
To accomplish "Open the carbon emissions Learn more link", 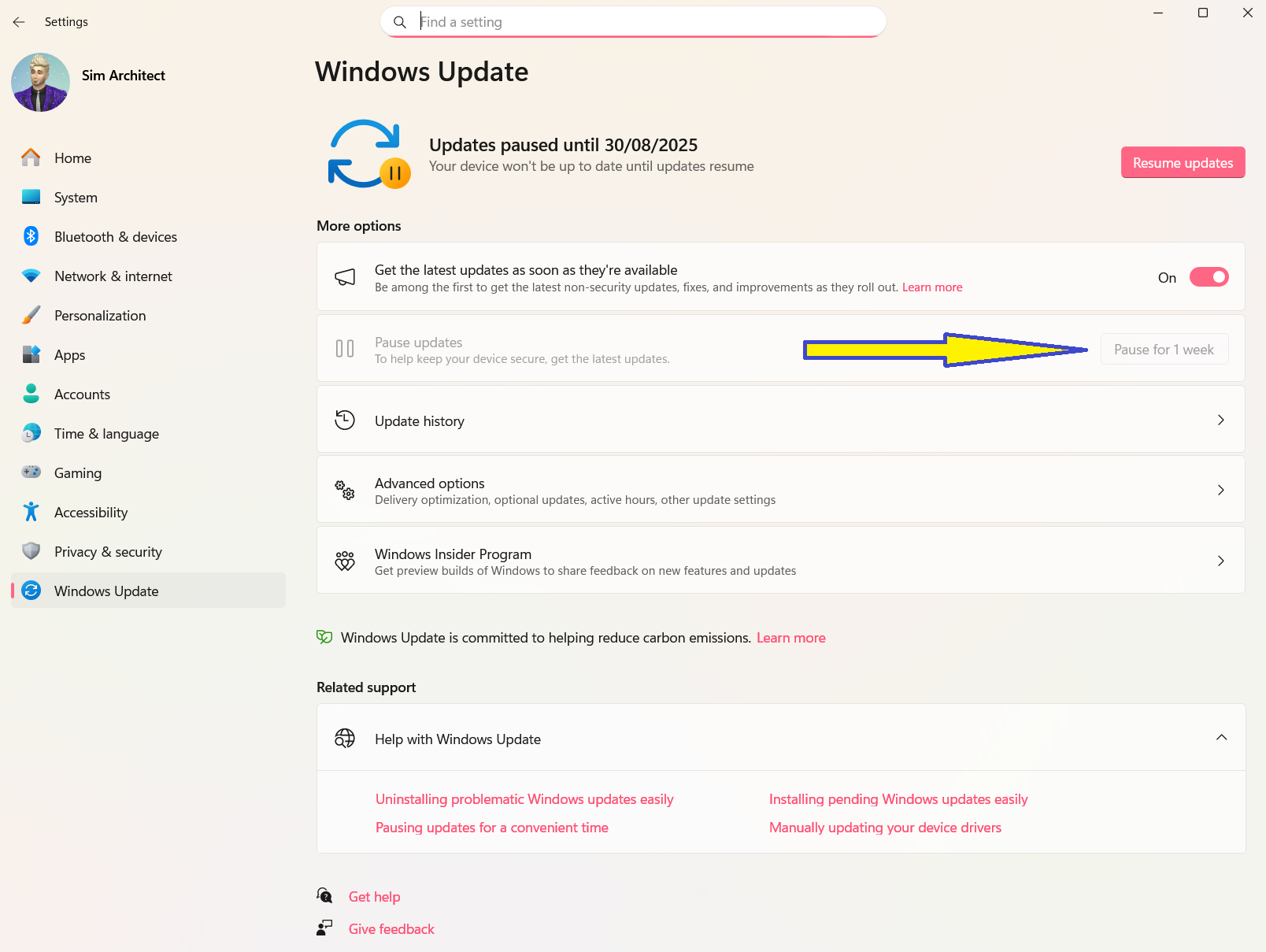I will click(790, 638).
